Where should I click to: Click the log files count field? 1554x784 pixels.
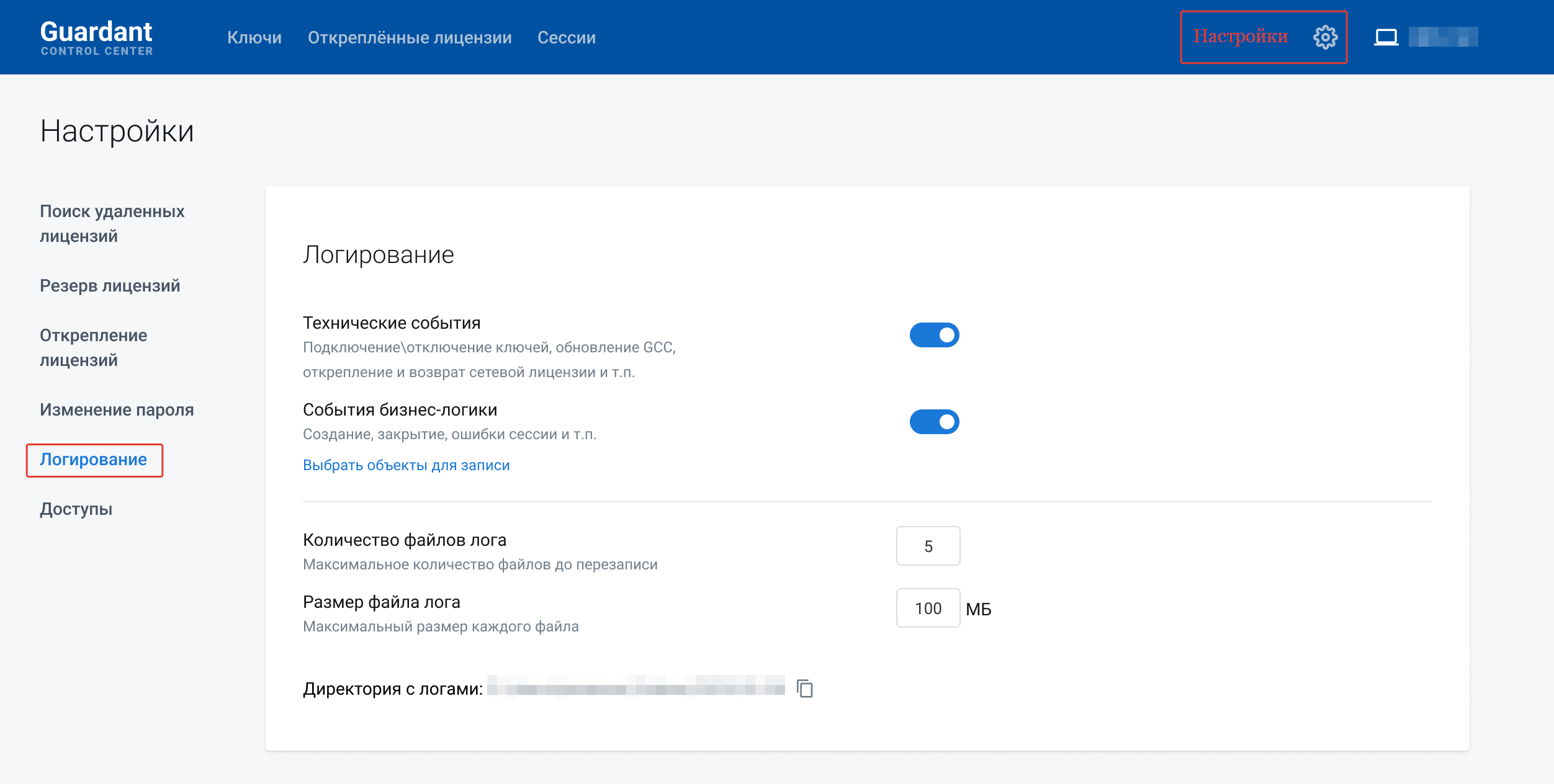[x=928, y=546]
